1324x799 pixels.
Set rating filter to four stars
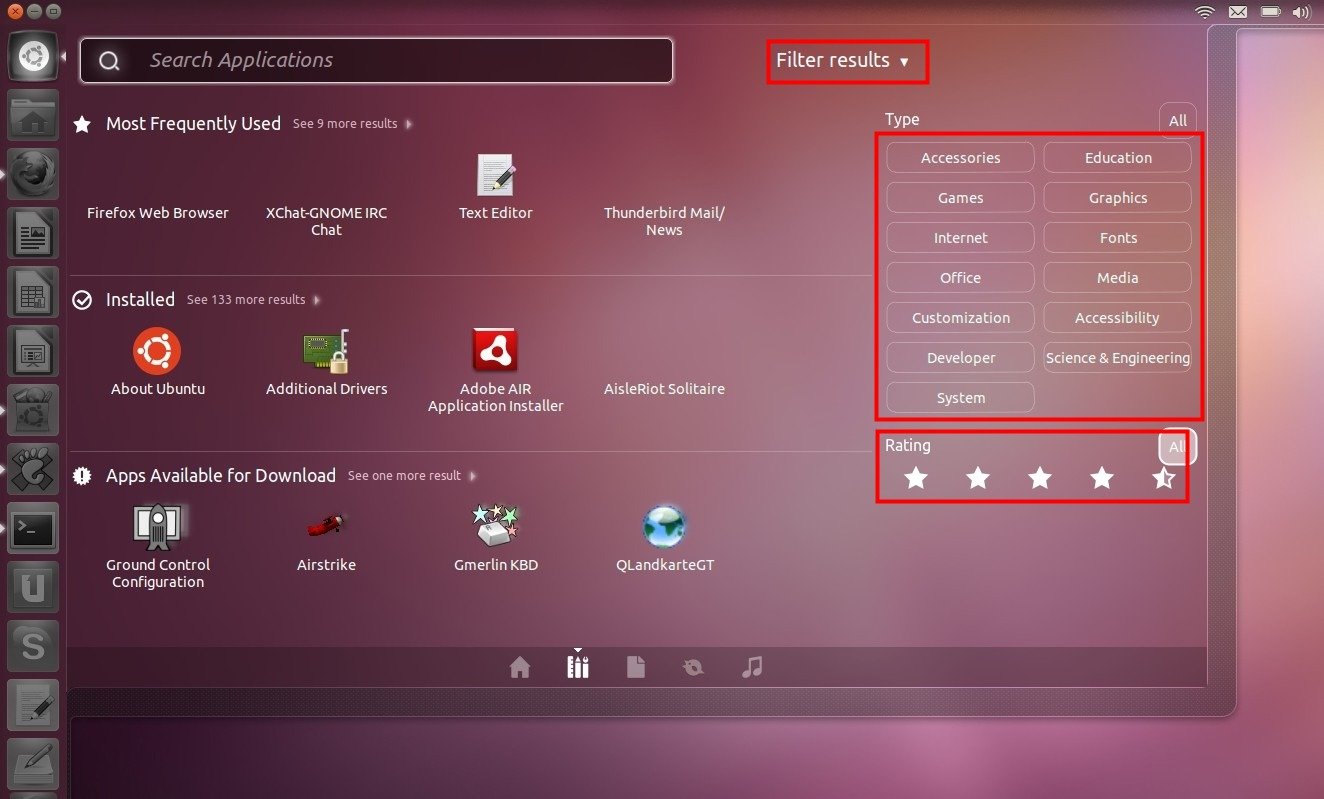(x=1102, y=479)
